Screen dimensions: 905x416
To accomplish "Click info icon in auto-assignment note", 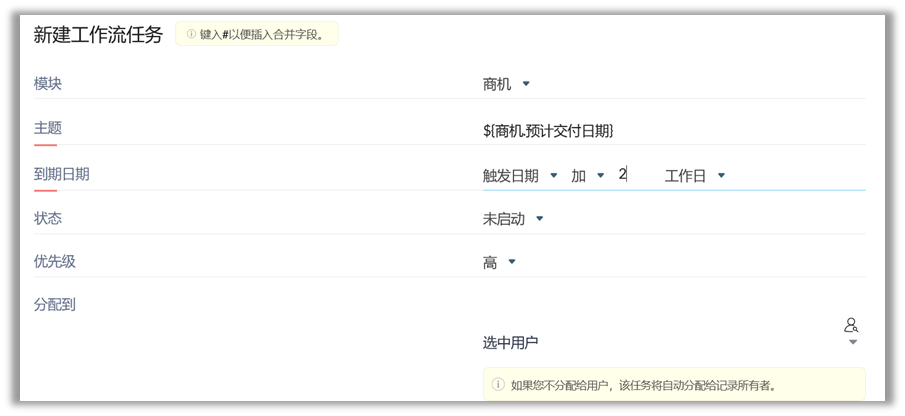I will (x=498, y=384).
